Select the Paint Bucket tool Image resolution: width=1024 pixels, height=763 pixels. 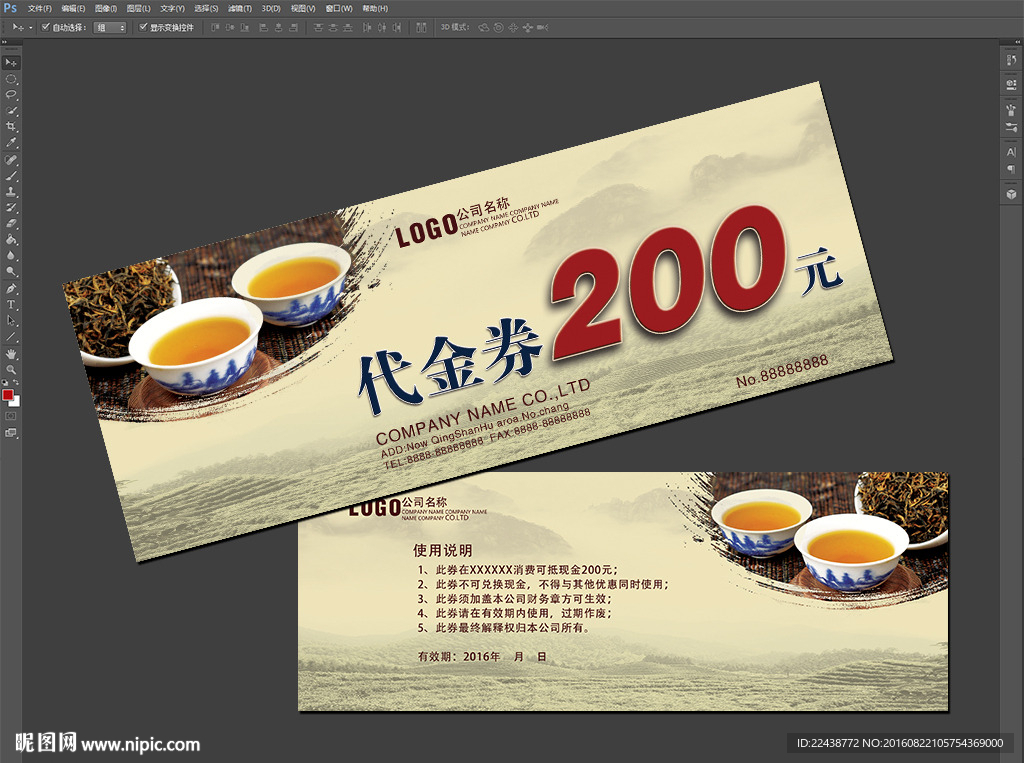tap(11, 240)
